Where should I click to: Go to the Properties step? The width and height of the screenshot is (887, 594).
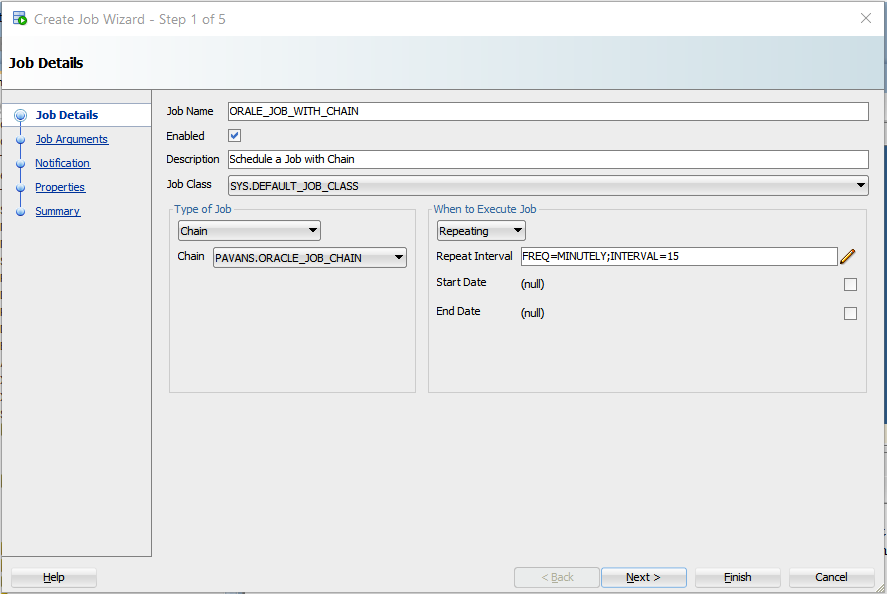60,187
